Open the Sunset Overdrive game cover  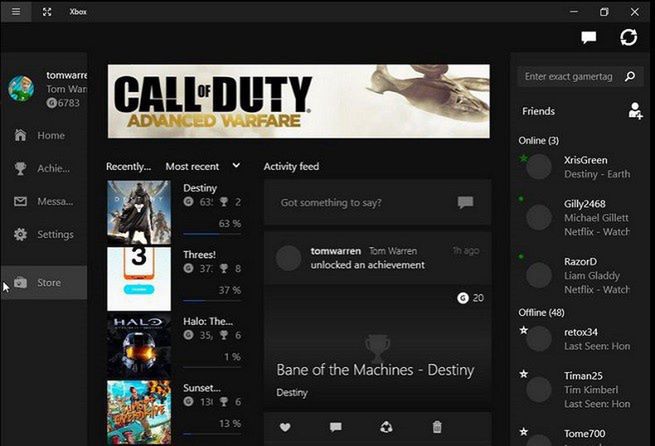tap(139, 412)
